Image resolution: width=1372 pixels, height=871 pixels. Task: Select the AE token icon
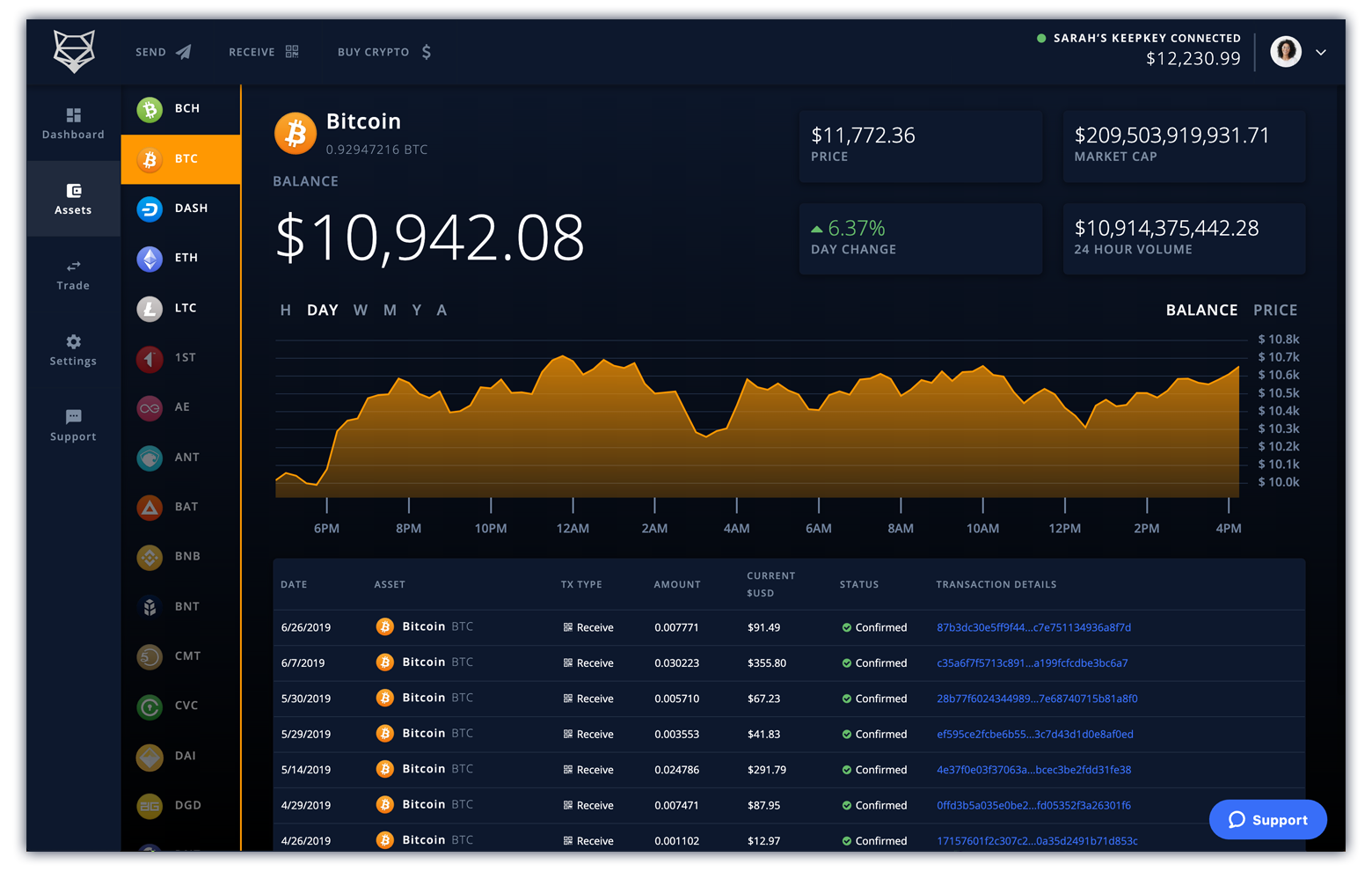tap(150, 408)
